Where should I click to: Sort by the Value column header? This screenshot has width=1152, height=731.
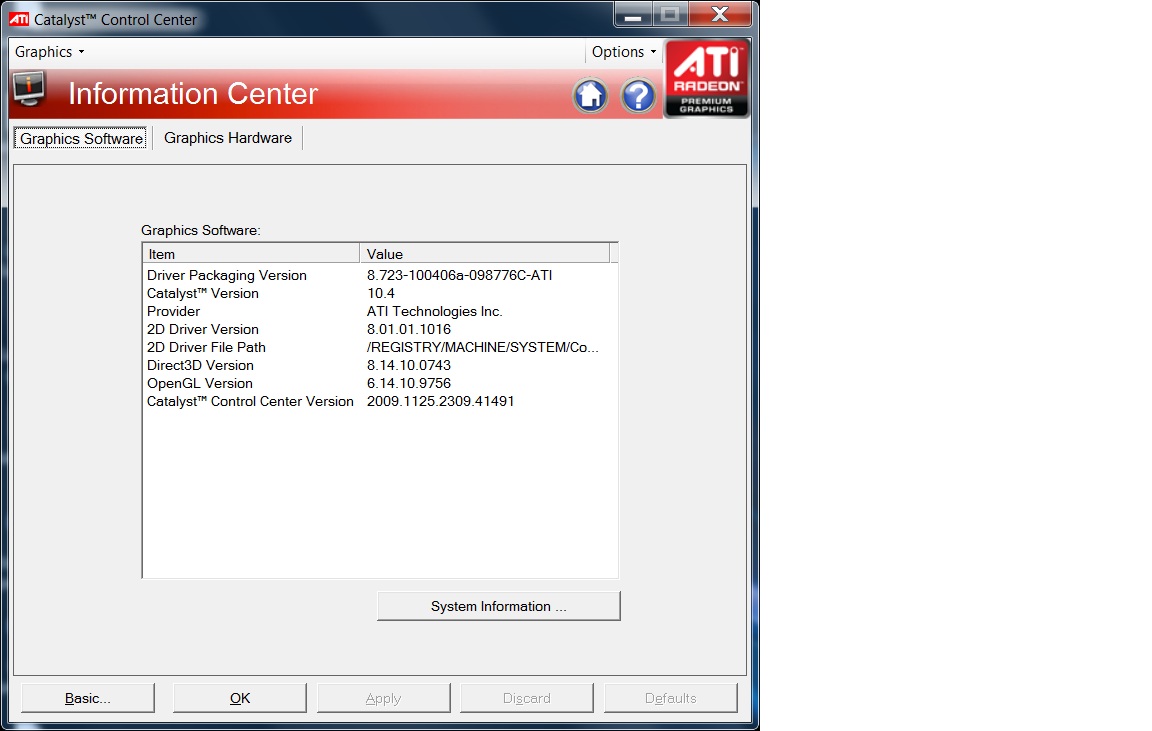[x=485, y=253]
